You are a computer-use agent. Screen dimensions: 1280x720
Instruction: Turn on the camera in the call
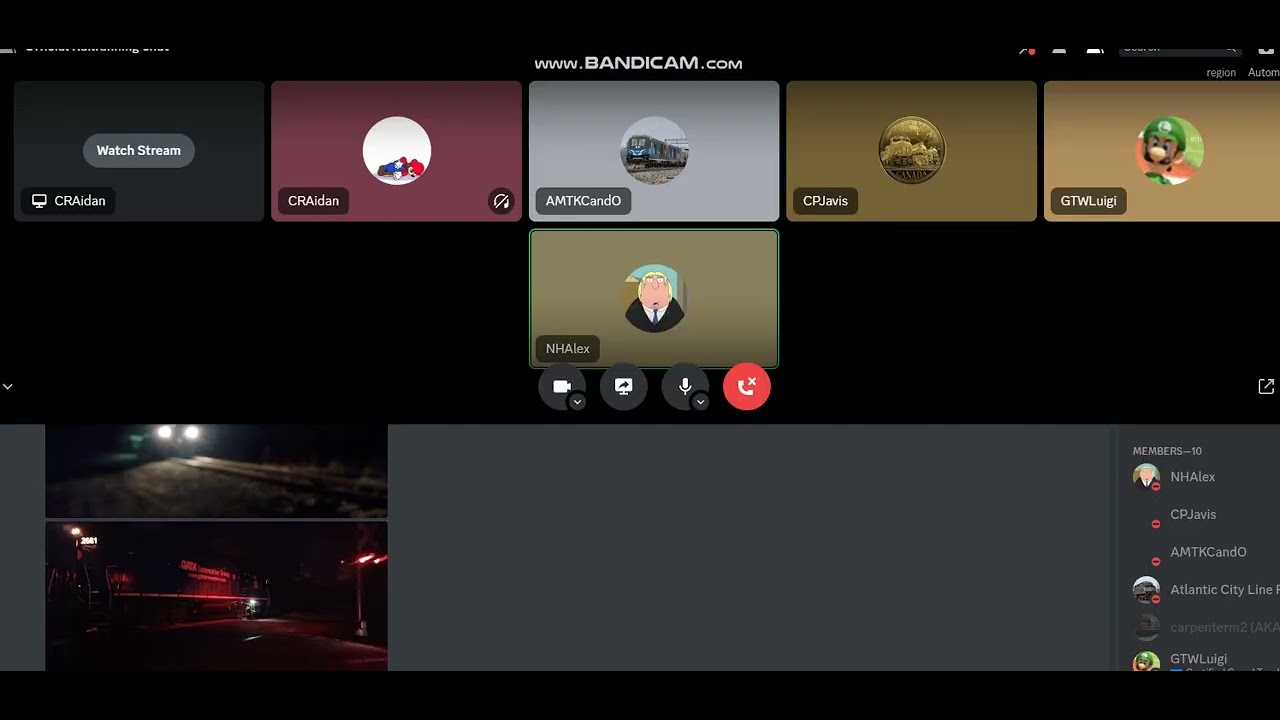click(561, 386)
